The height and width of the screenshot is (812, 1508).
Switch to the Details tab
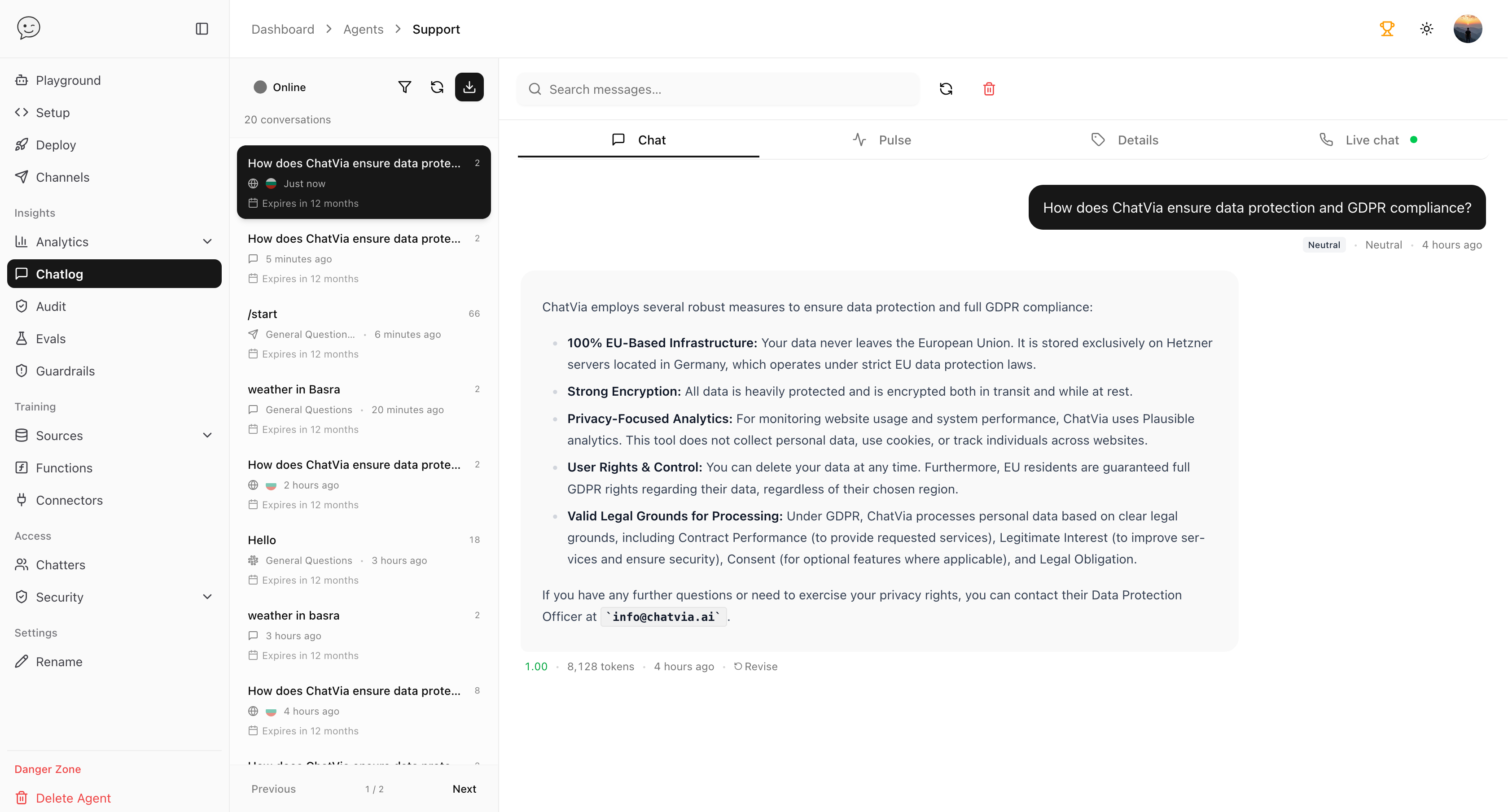(1125, 140)
